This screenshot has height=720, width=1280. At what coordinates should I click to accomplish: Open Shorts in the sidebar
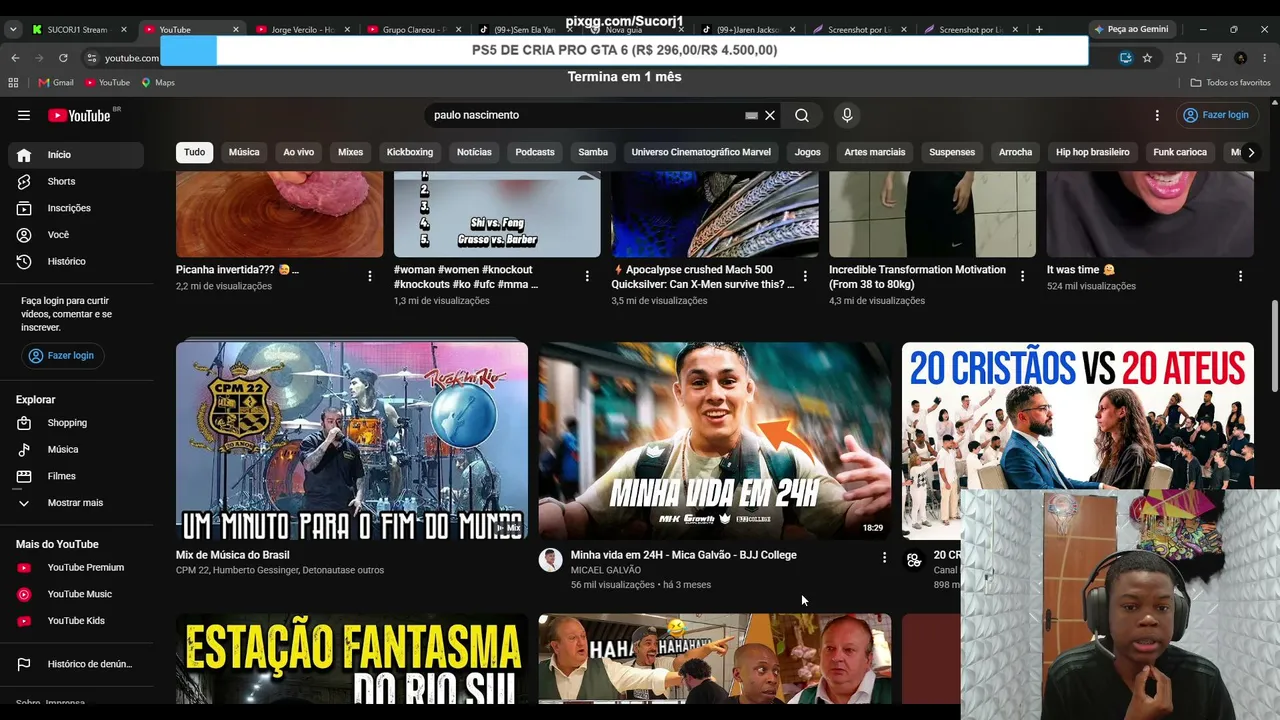[x=76, y=181]
